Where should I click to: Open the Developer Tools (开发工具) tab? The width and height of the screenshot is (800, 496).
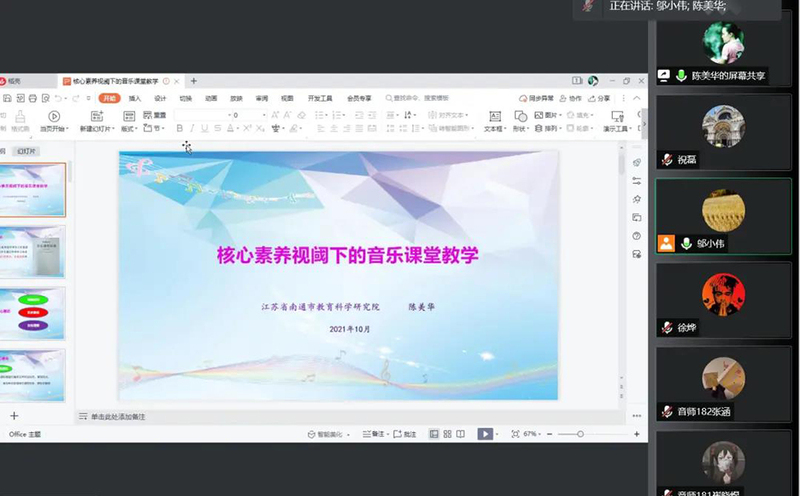point(320,98)
